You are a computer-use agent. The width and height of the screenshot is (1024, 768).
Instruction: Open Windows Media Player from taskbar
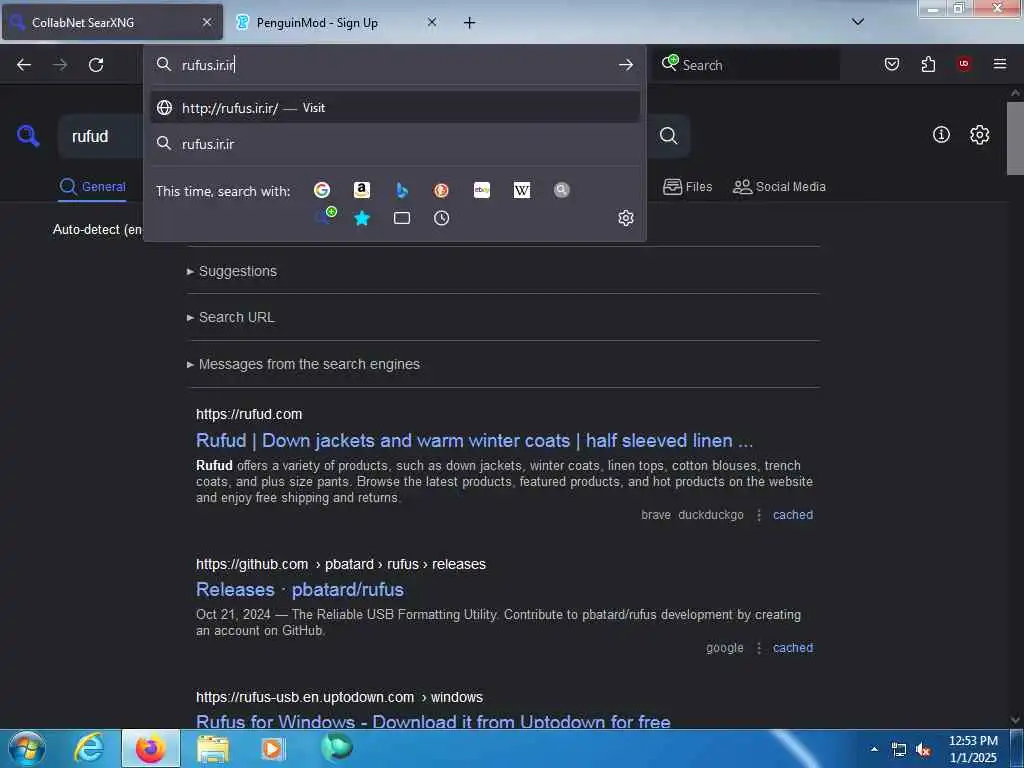pos(273,748)
